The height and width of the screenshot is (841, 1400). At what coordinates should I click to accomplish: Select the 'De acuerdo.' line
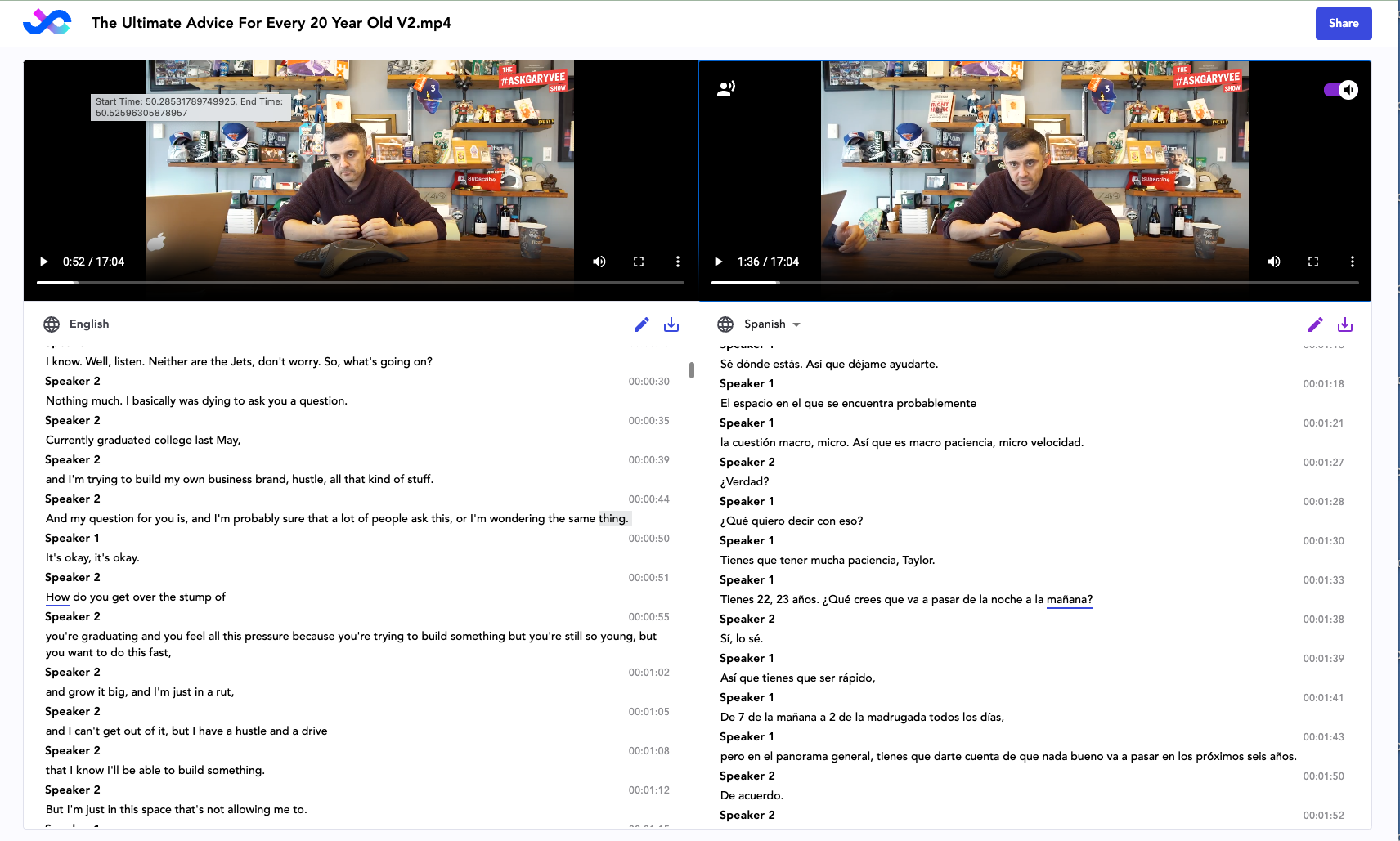point(752,795)
